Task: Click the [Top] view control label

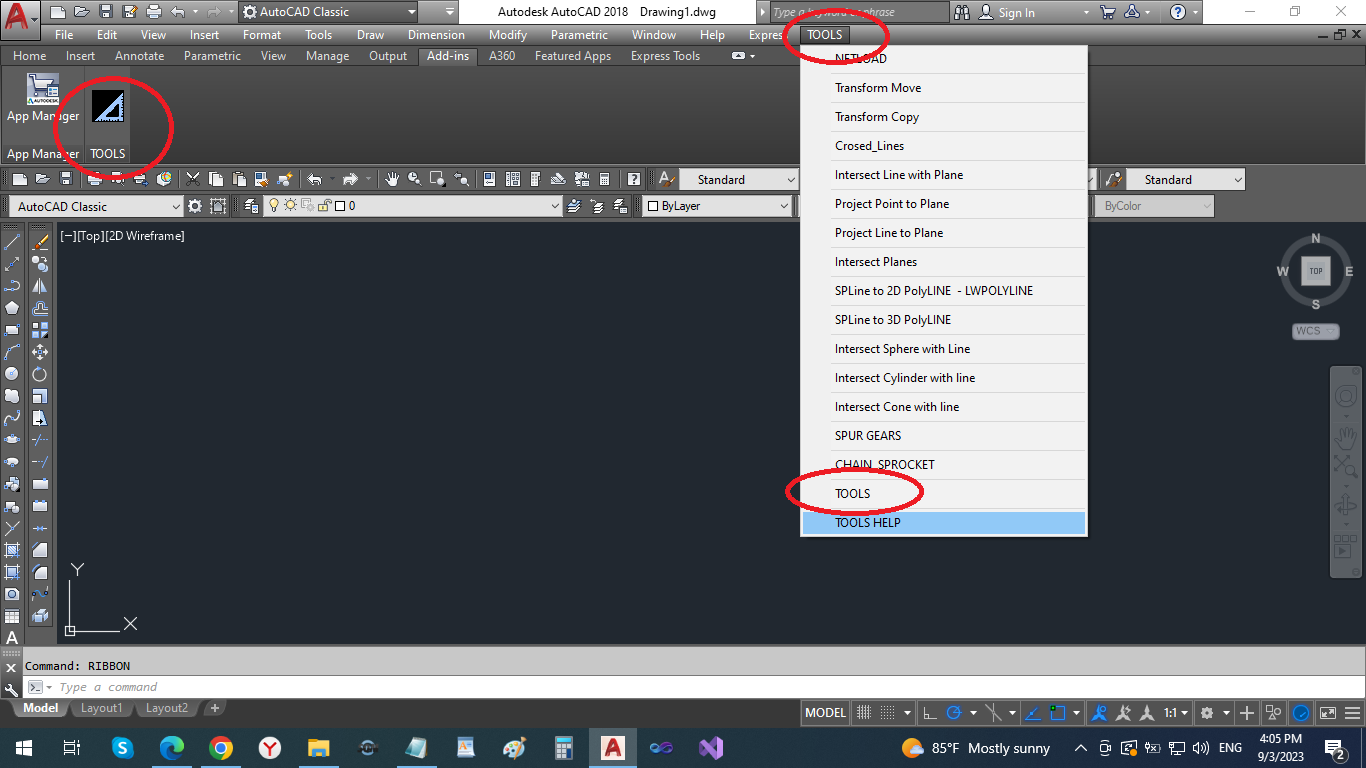Action: (x=90, y=236)
